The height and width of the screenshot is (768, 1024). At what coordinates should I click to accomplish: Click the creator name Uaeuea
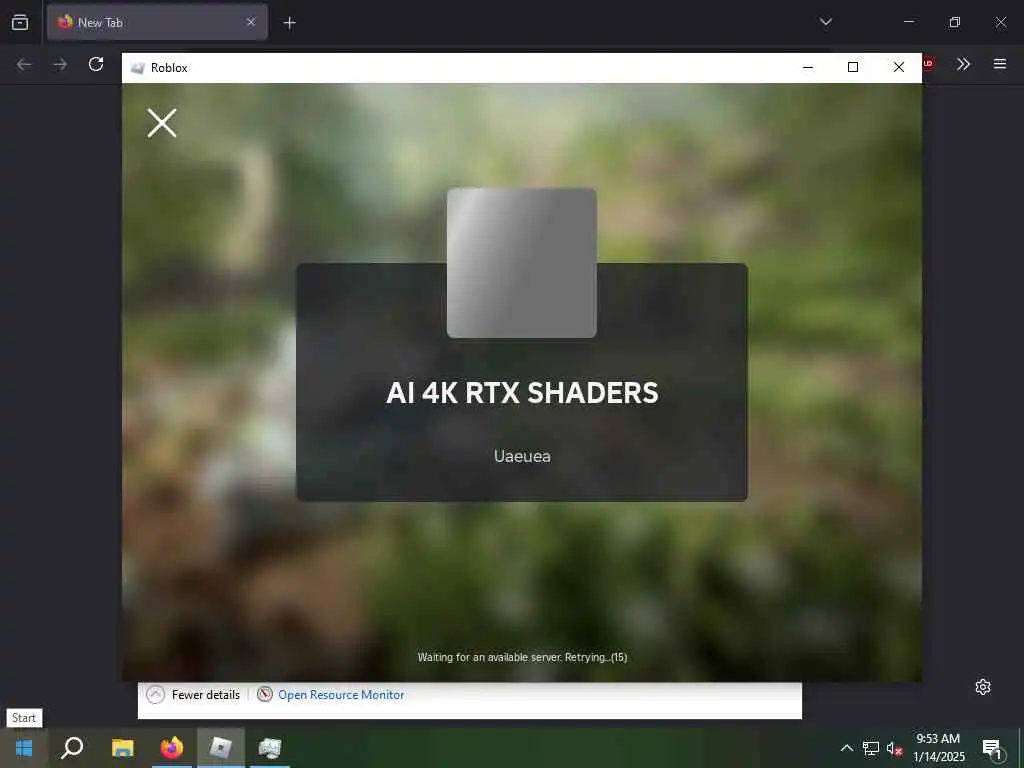[522, 456]
